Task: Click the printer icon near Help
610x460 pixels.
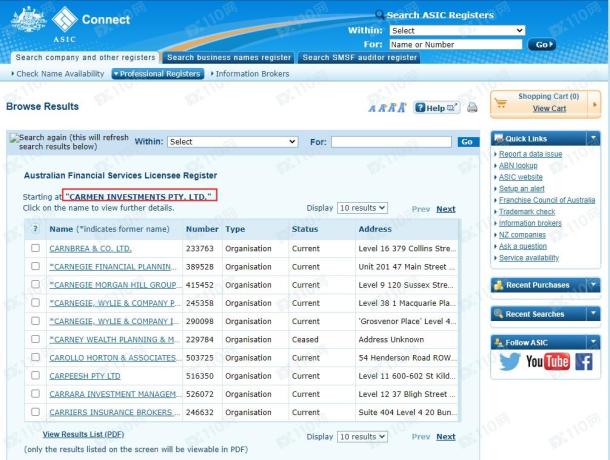Action: [472, 107]
